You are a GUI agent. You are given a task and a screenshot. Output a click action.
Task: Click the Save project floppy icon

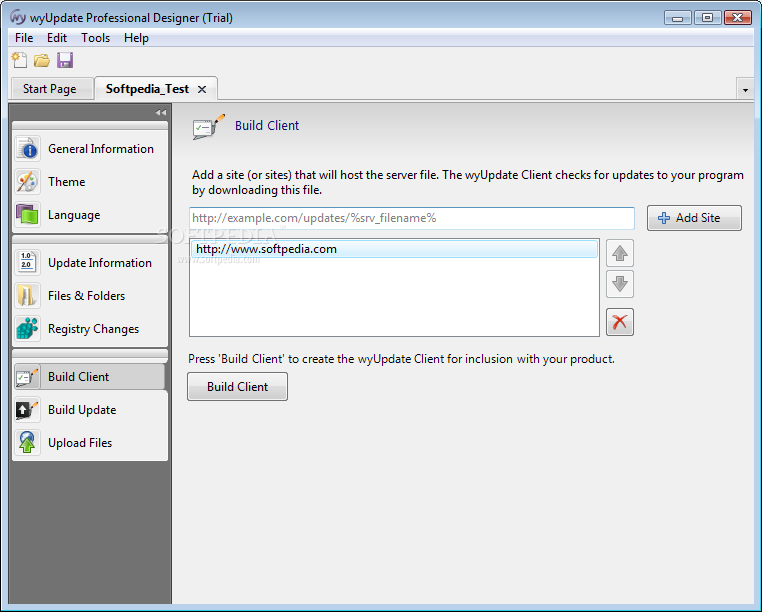[x=65, y=60]
